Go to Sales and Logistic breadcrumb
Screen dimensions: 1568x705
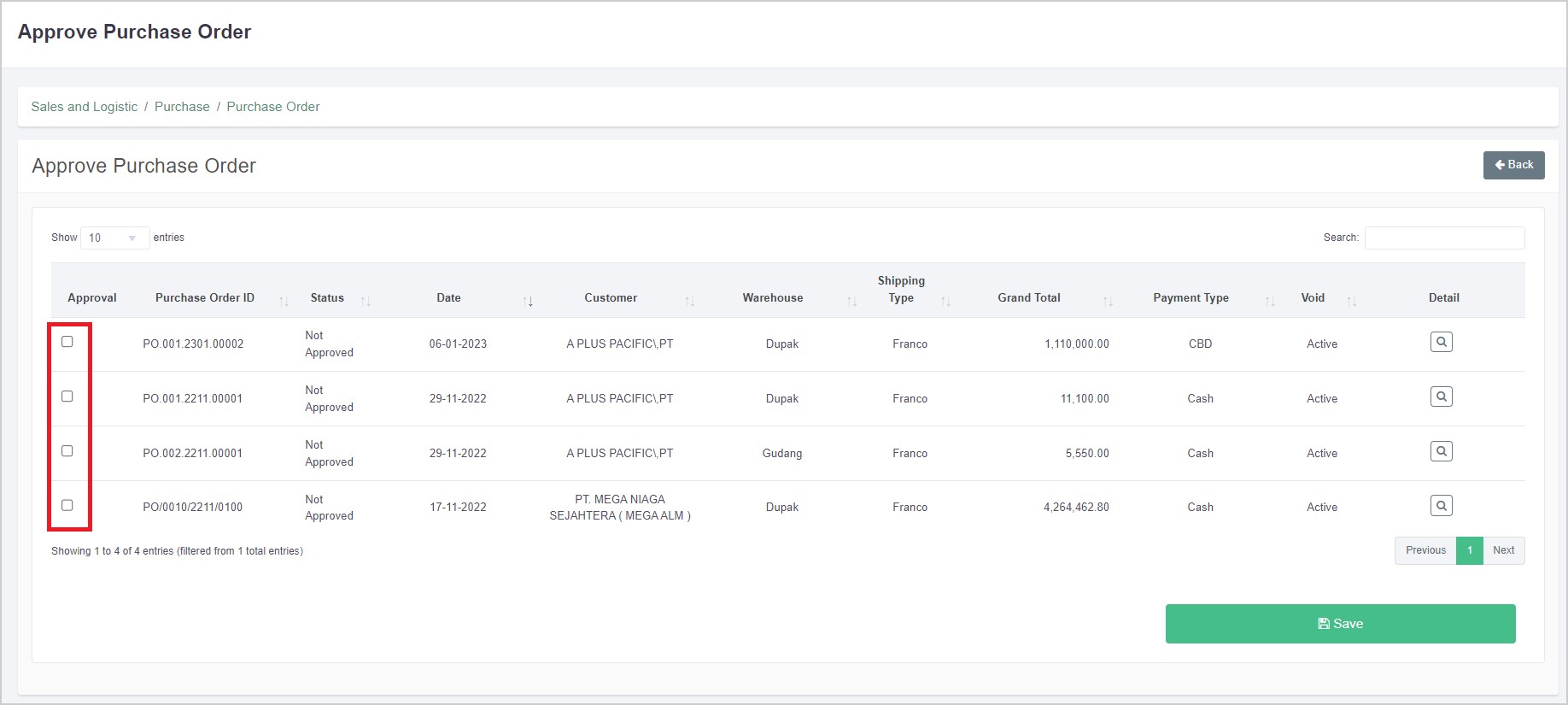(84, 107)
